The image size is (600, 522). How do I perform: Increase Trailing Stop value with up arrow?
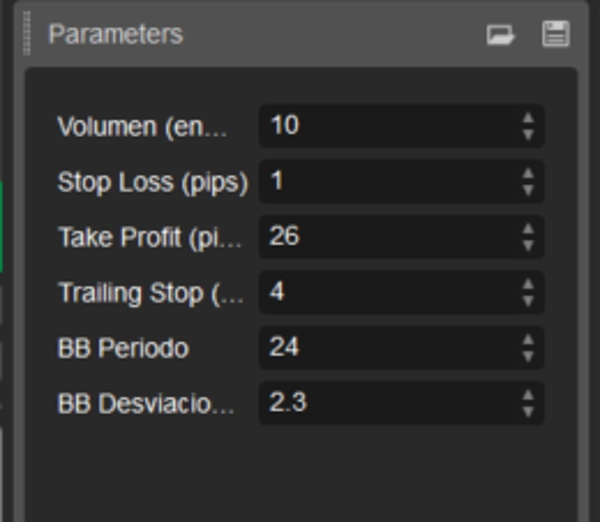click(x=528, y=286)
